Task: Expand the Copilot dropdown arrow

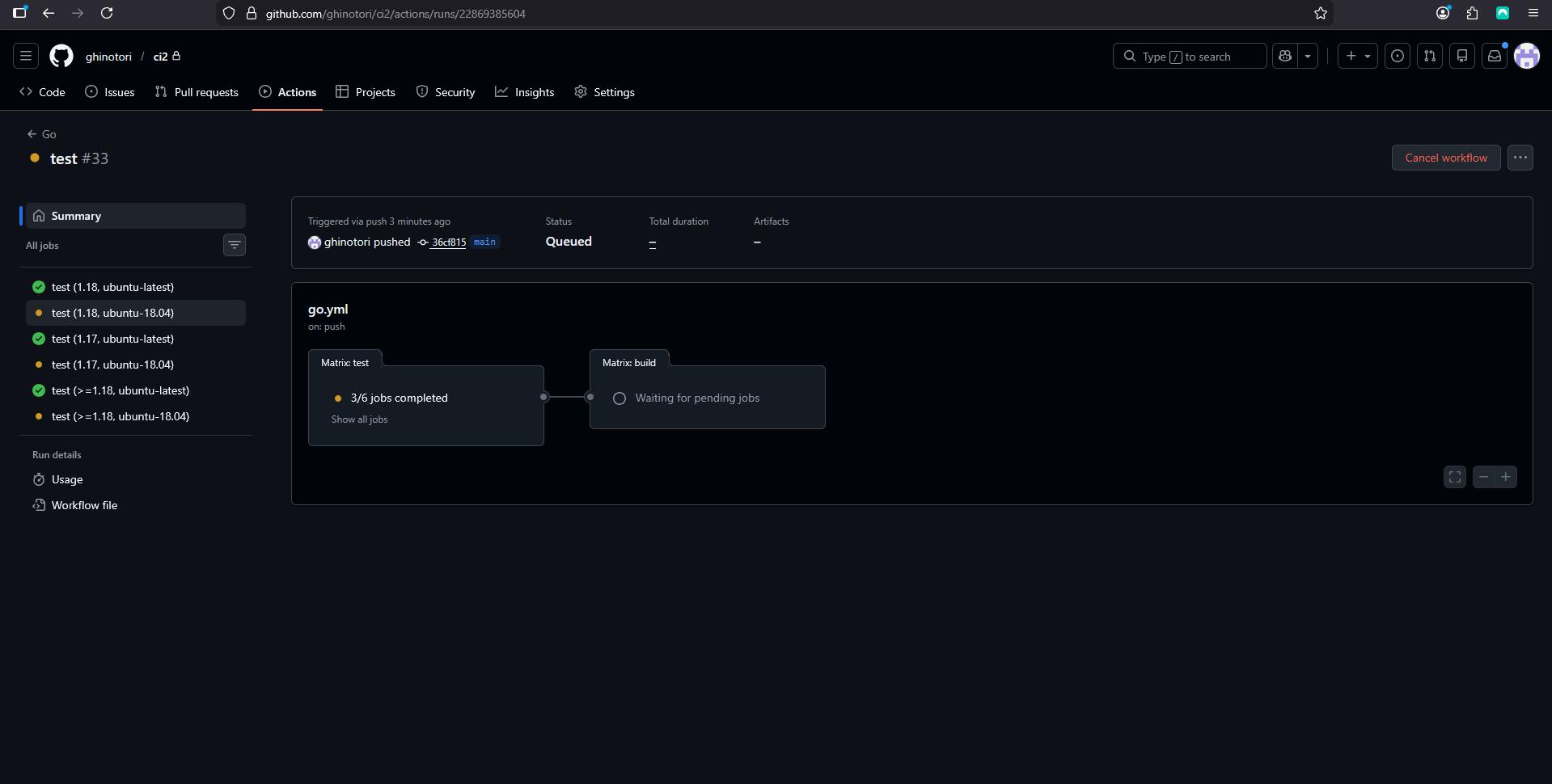Action: click(x=1308, y=57)
